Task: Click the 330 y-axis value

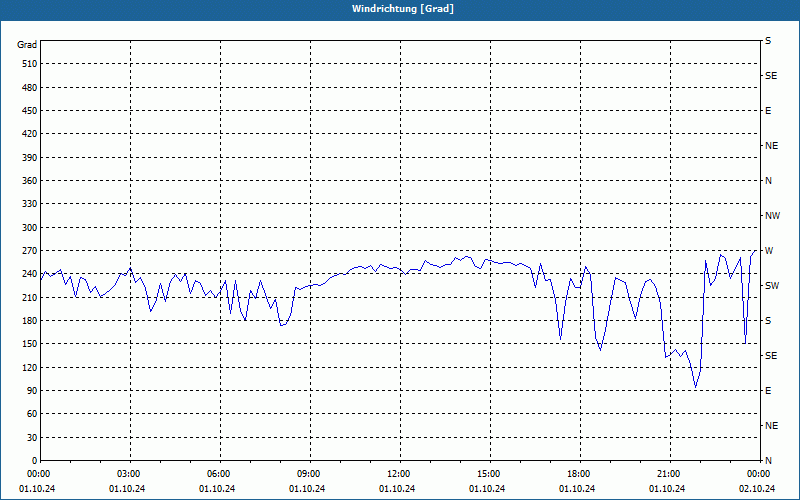Action: click(30, 204)
